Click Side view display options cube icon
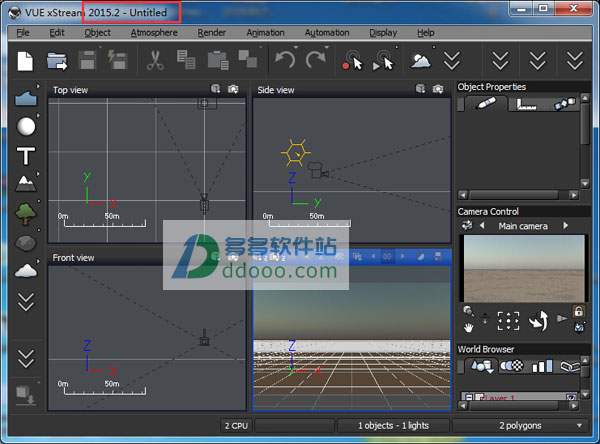 [421, 89]
